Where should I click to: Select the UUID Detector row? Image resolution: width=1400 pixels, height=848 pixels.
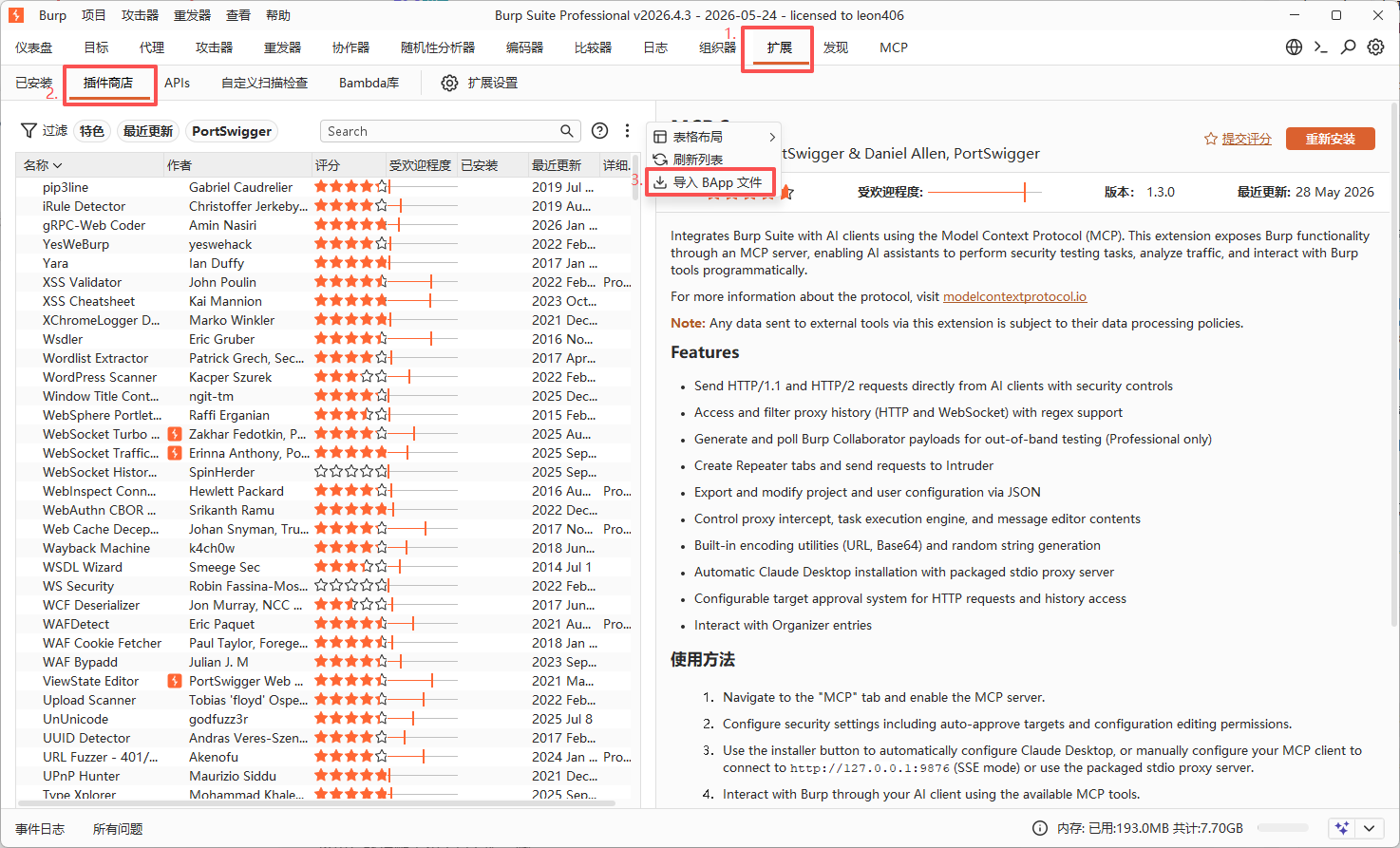(x=323, y=738)
